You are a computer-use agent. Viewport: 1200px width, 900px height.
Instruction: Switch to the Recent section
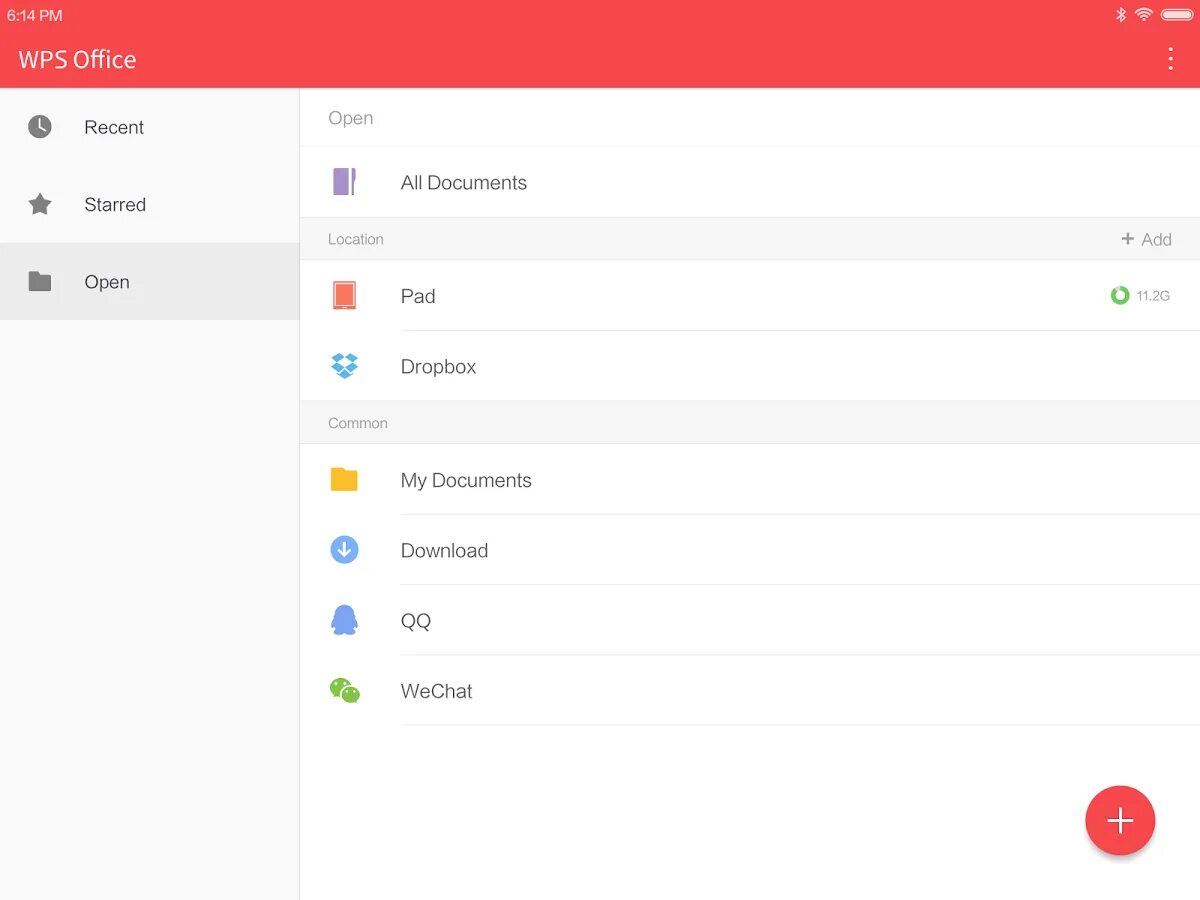113,127
